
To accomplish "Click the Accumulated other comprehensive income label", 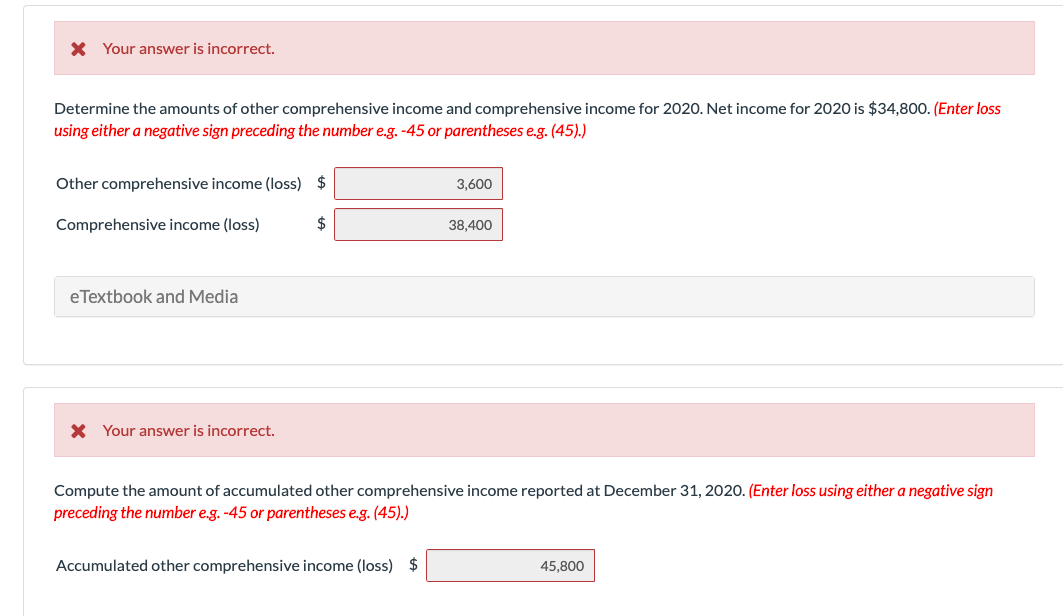I will [224, 565].
